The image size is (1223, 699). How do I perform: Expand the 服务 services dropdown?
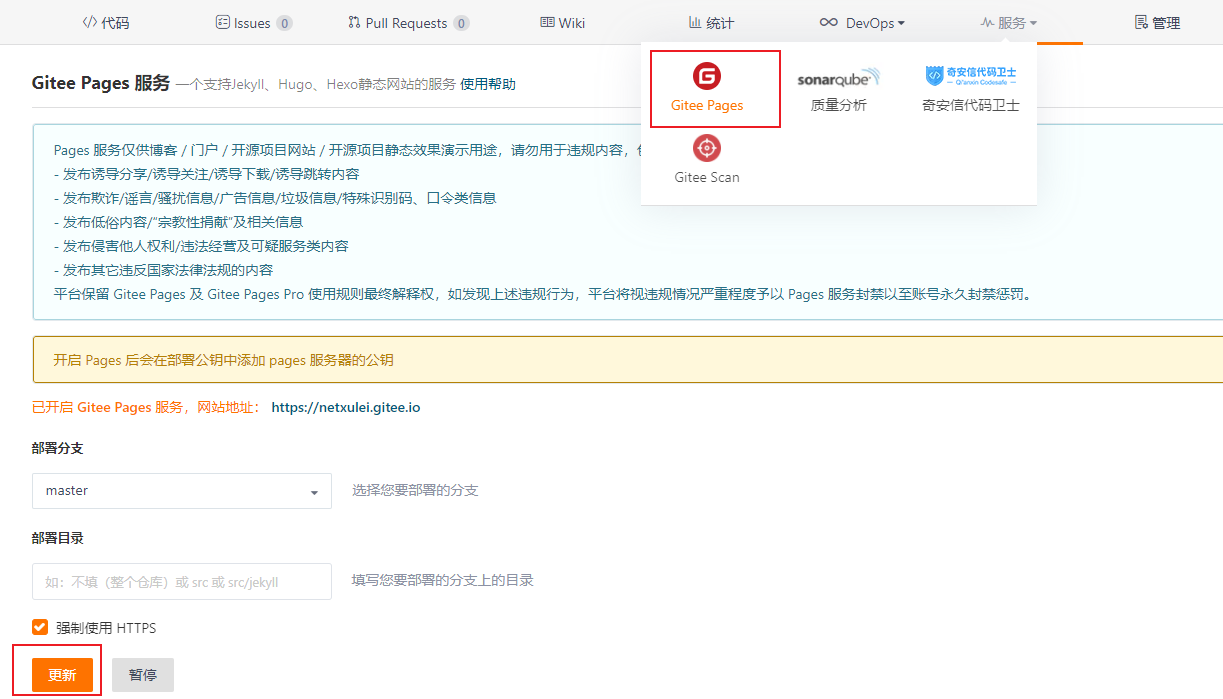click(x=1008, y=23)
